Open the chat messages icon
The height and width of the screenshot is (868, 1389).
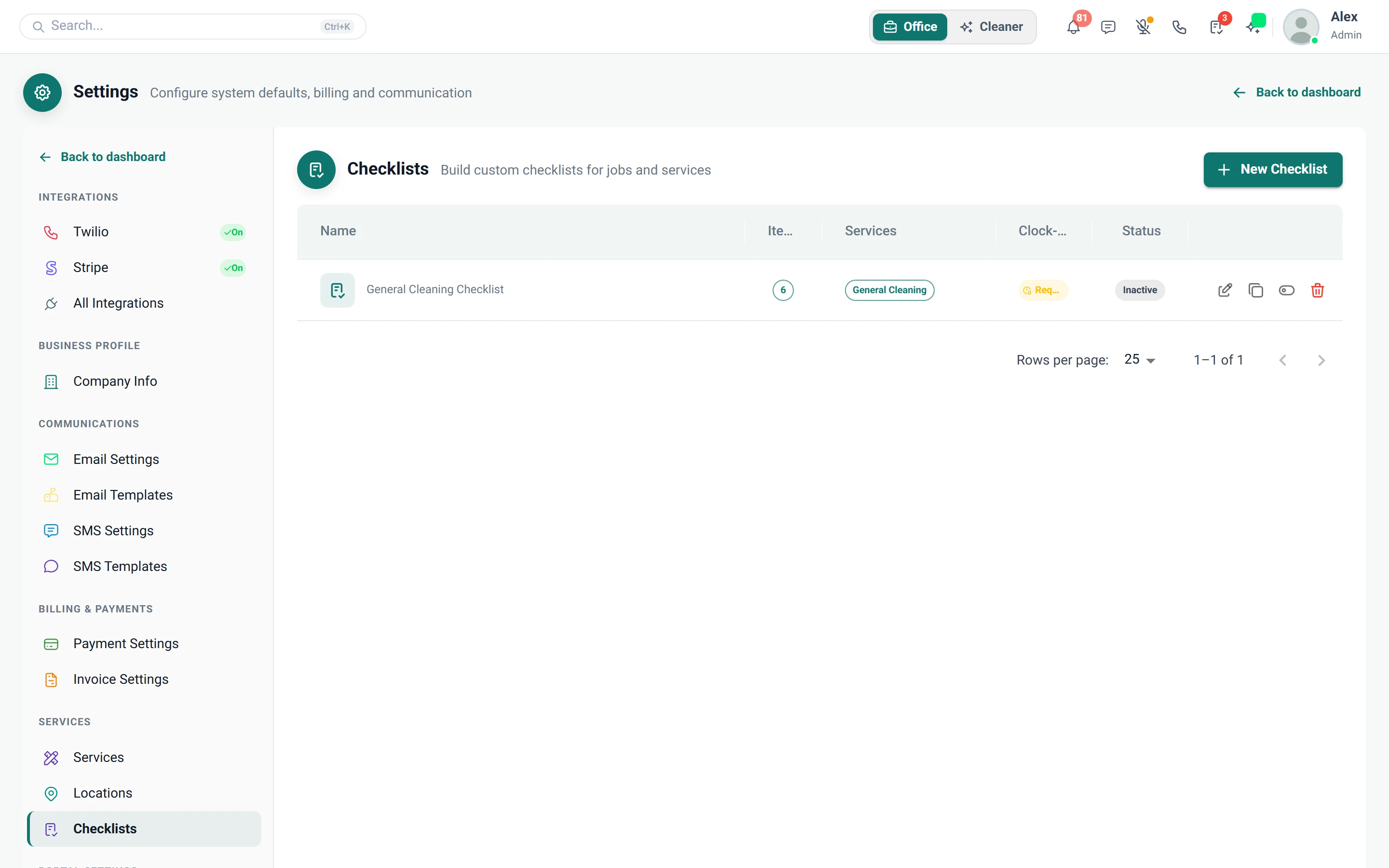tap(1108, 27)
